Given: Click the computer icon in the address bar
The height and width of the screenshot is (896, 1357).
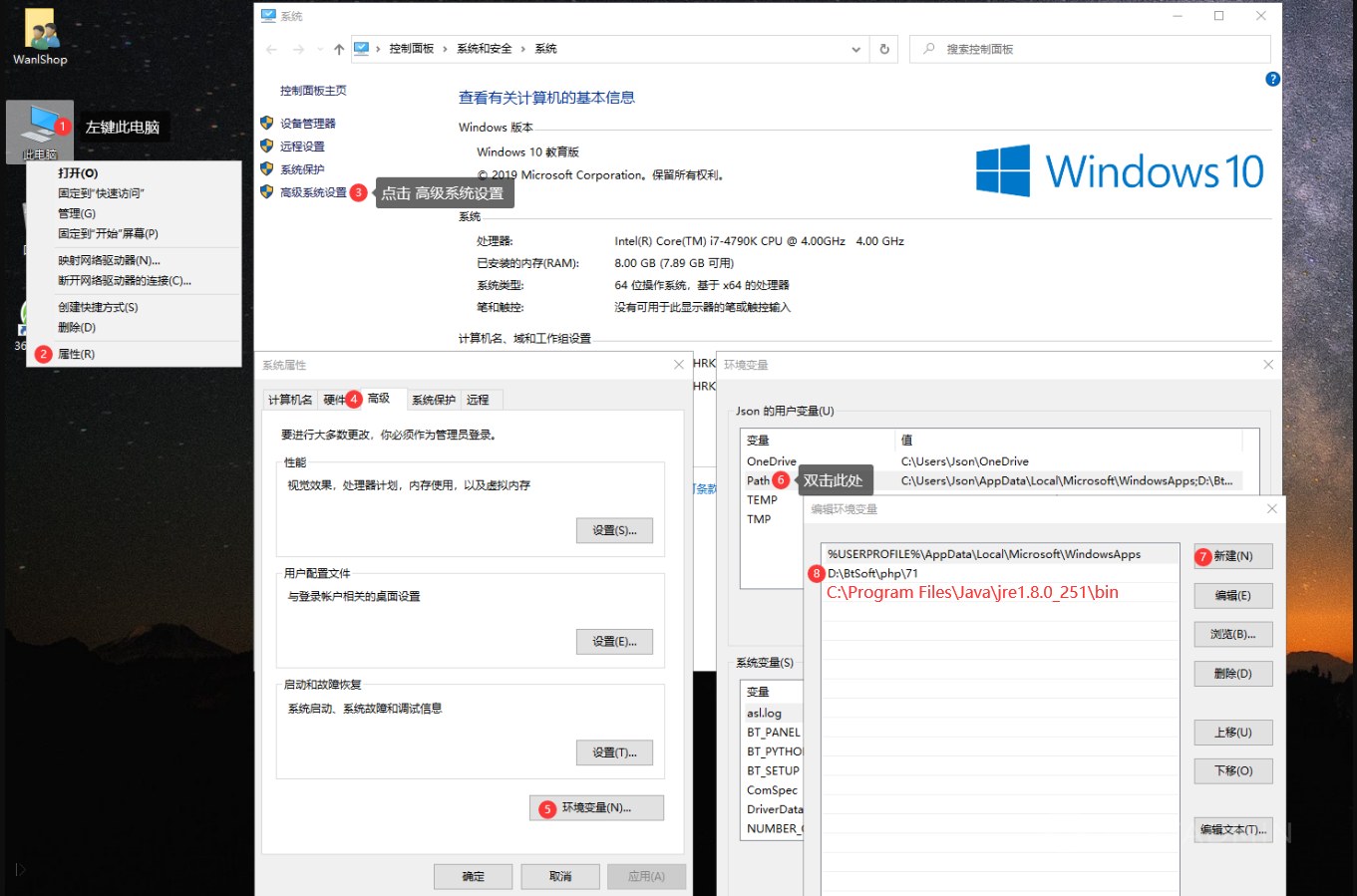Looking at the screenshot, I should coord(362,49).
